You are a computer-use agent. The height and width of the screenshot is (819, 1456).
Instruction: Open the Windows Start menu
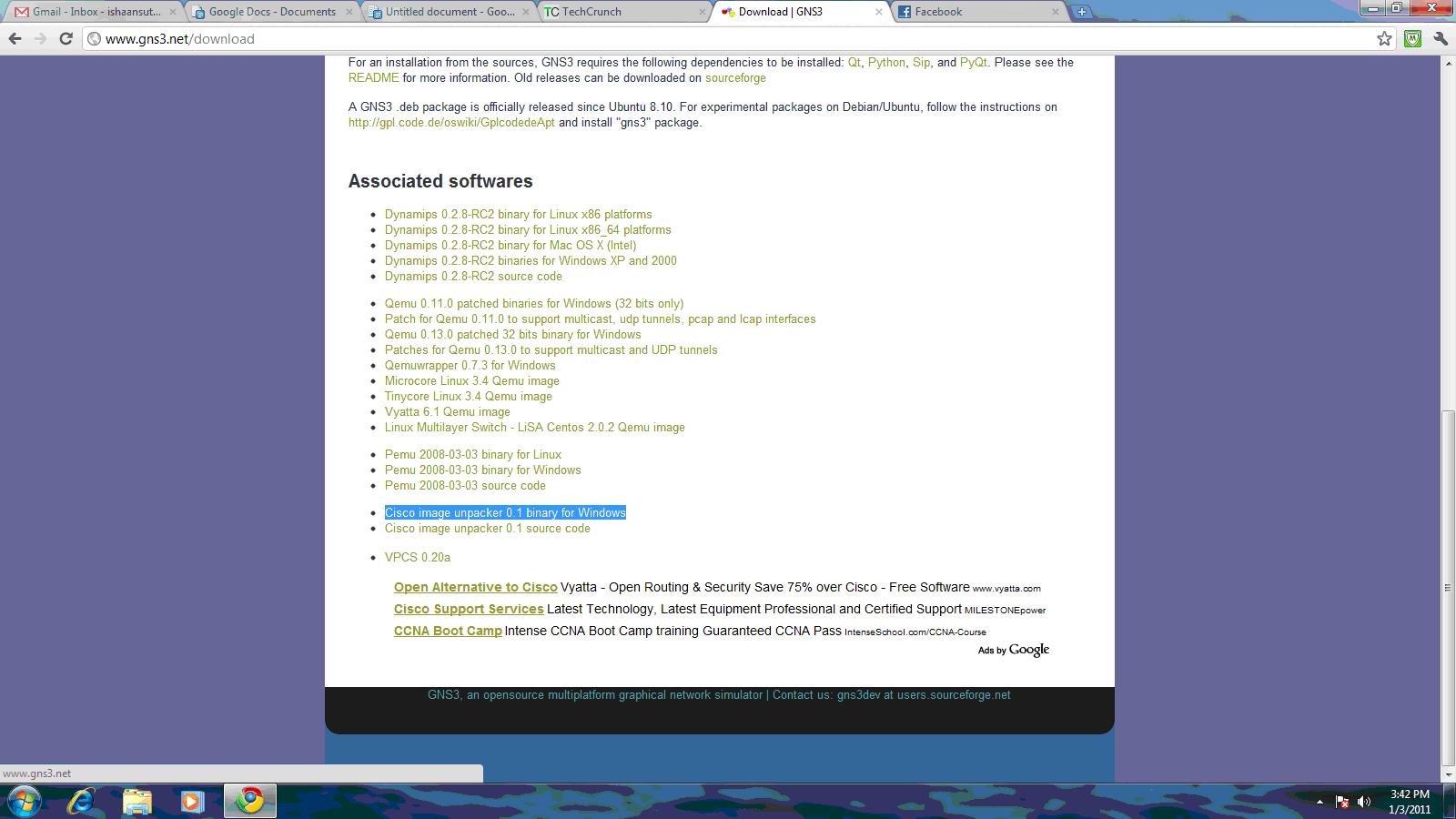coord(24,801)
